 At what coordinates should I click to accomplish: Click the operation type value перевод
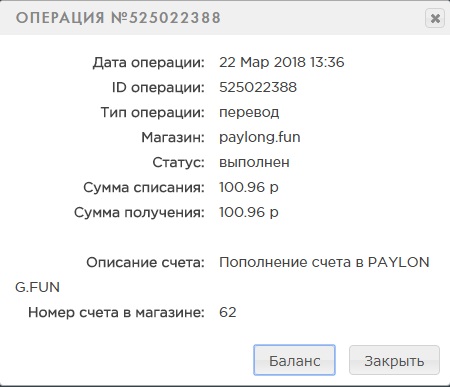pos(249,113)
